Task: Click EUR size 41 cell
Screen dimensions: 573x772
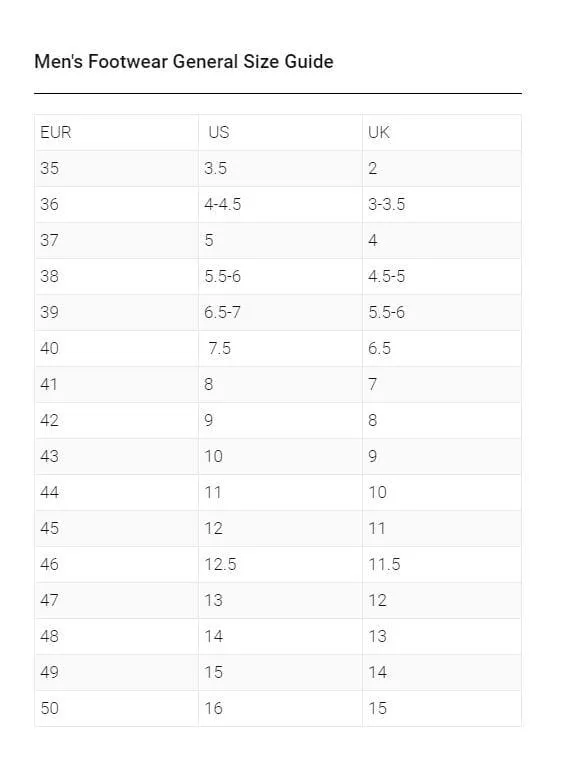Action: pyautogui.click(x=116, y=384)
